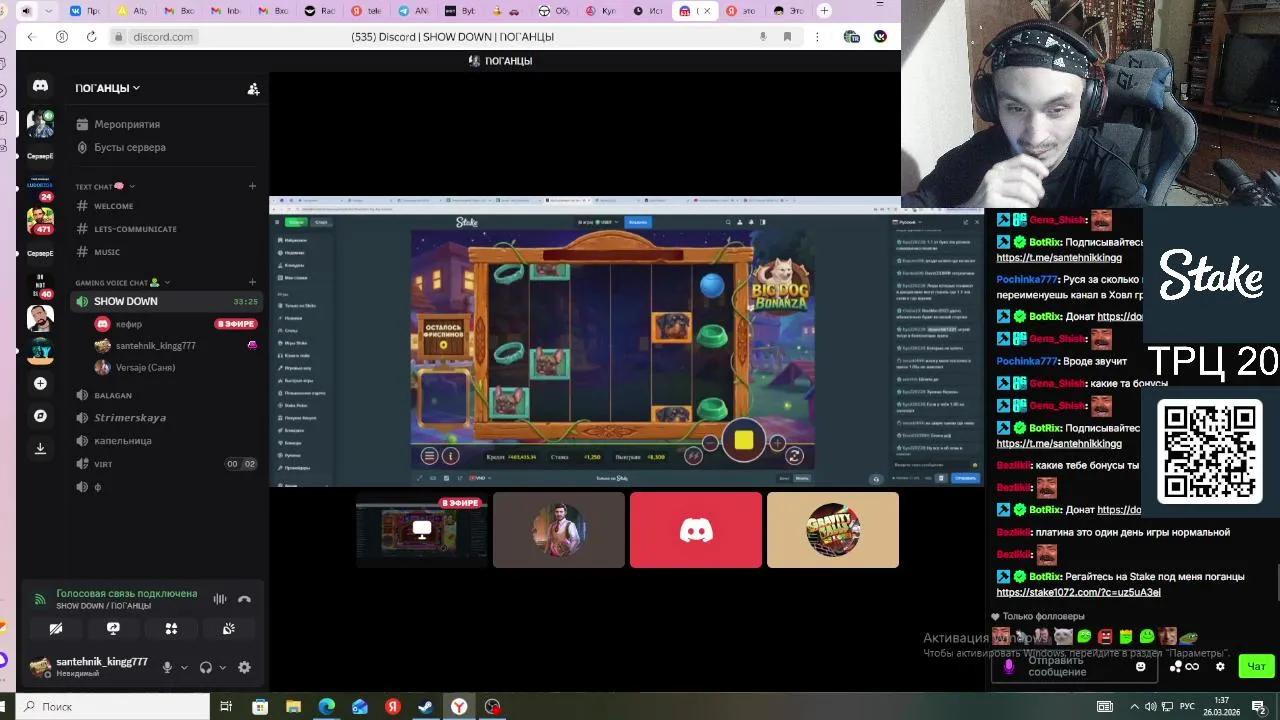Select the Gravity Falls avatar participant tile
Image resolution: width=1280 pixels, height=720 pixels.
click(833, 530)
